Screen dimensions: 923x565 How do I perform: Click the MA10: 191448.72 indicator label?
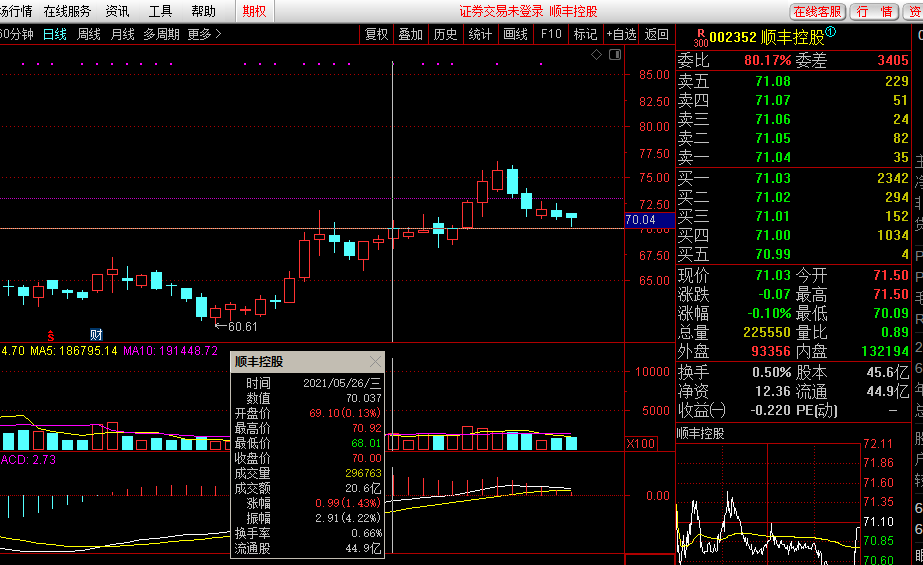point(170,351)
